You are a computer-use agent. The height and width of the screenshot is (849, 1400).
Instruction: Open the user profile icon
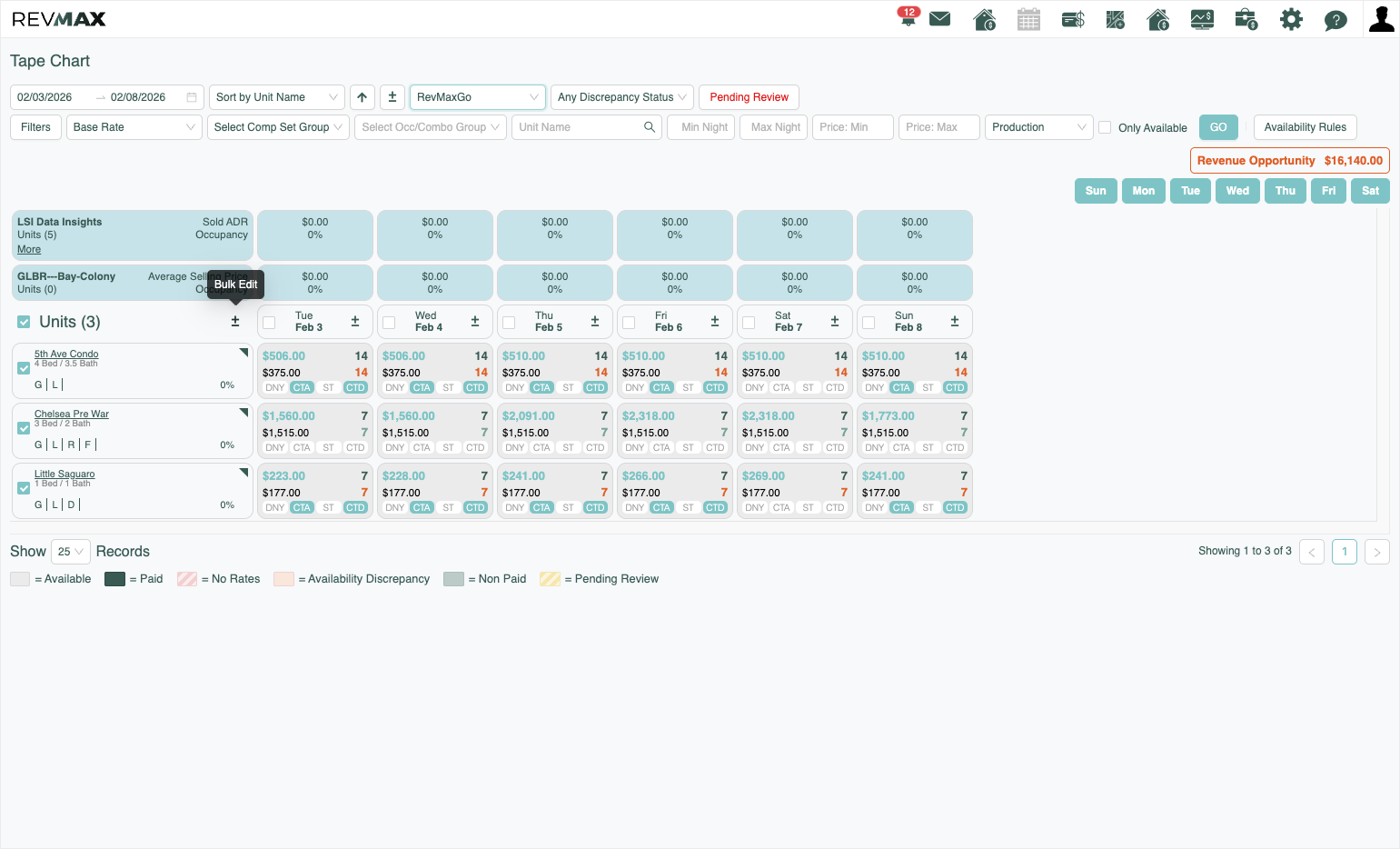pyautogui.click(x=1382, y=19)
